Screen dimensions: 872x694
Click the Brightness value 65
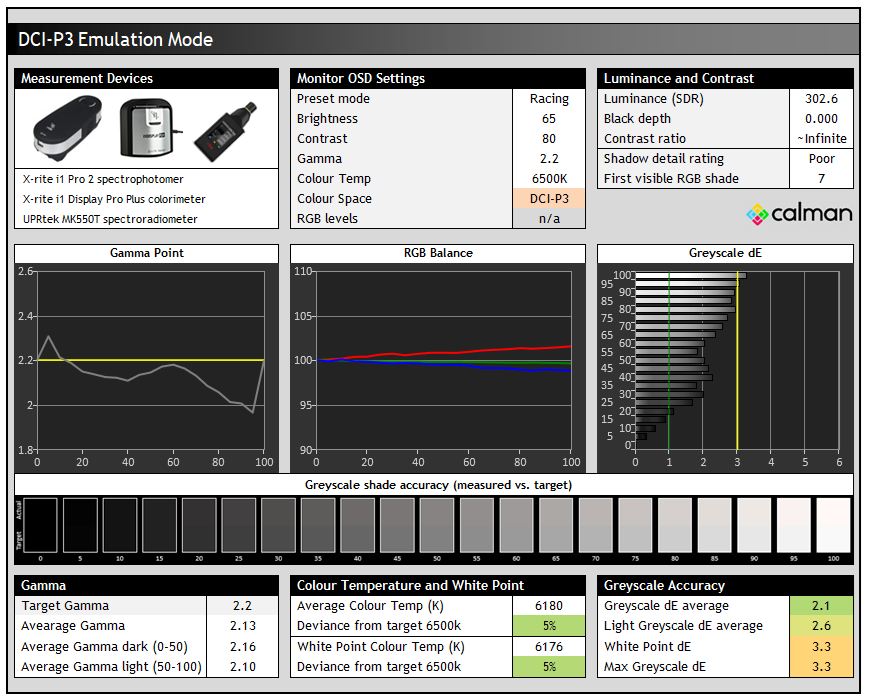click(548, 119)
